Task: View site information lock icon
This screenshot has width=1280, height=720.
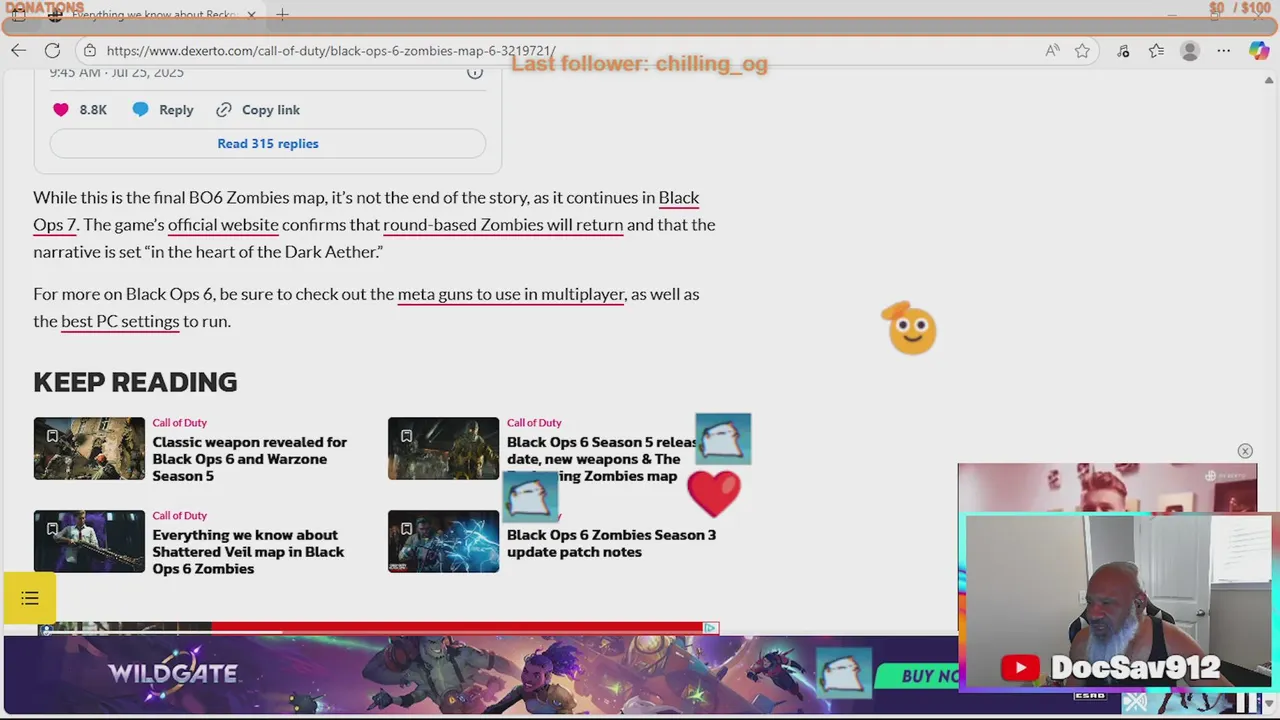Action: click(90, 50)
